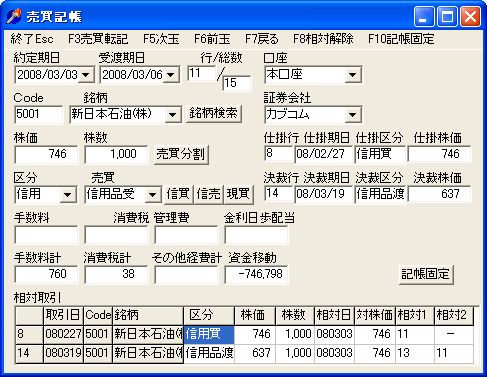
Task: Open the 売買 trade type dropdown
Action: (x=153, y=194)
